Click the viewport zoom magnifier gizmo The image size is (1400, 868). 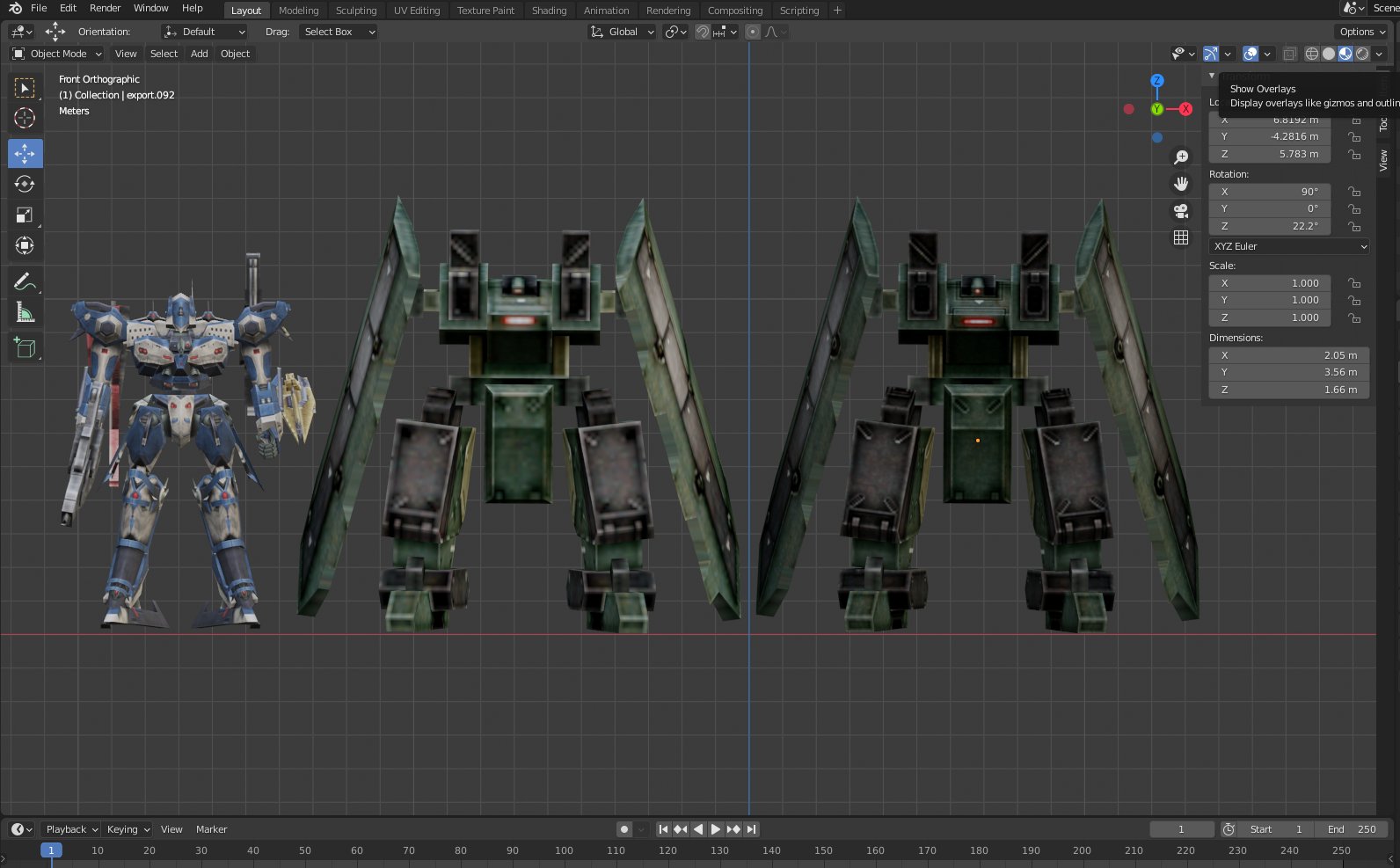[x=1181, y=157]
